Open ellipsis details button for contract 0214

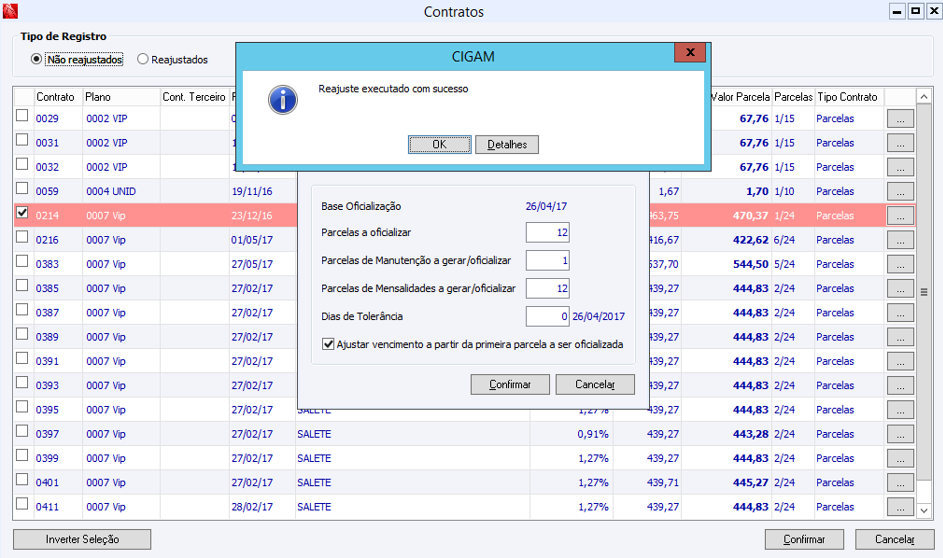click(900, 216)
